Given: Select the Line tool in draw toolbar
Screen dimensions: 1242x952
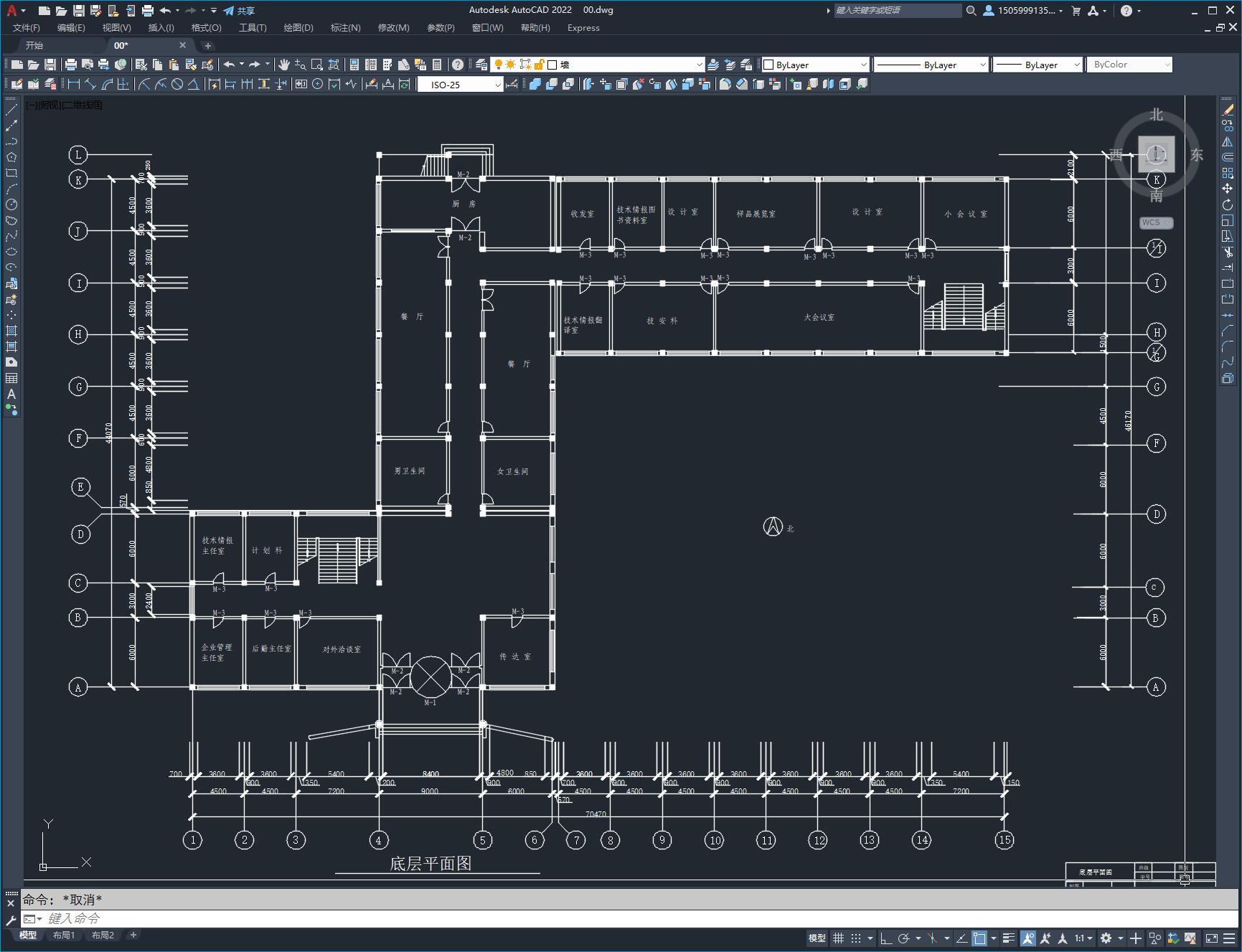Looking at the screenshot, I should click(x=11, y=110).
